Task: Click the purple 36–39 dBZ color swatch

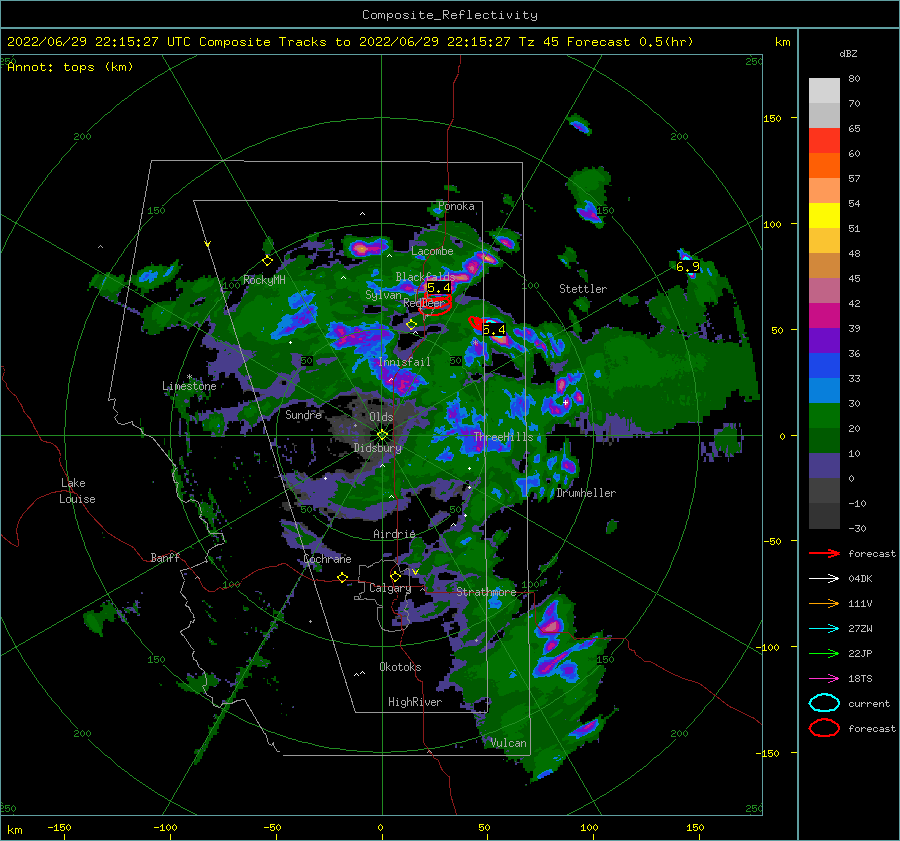Action: 824,340
